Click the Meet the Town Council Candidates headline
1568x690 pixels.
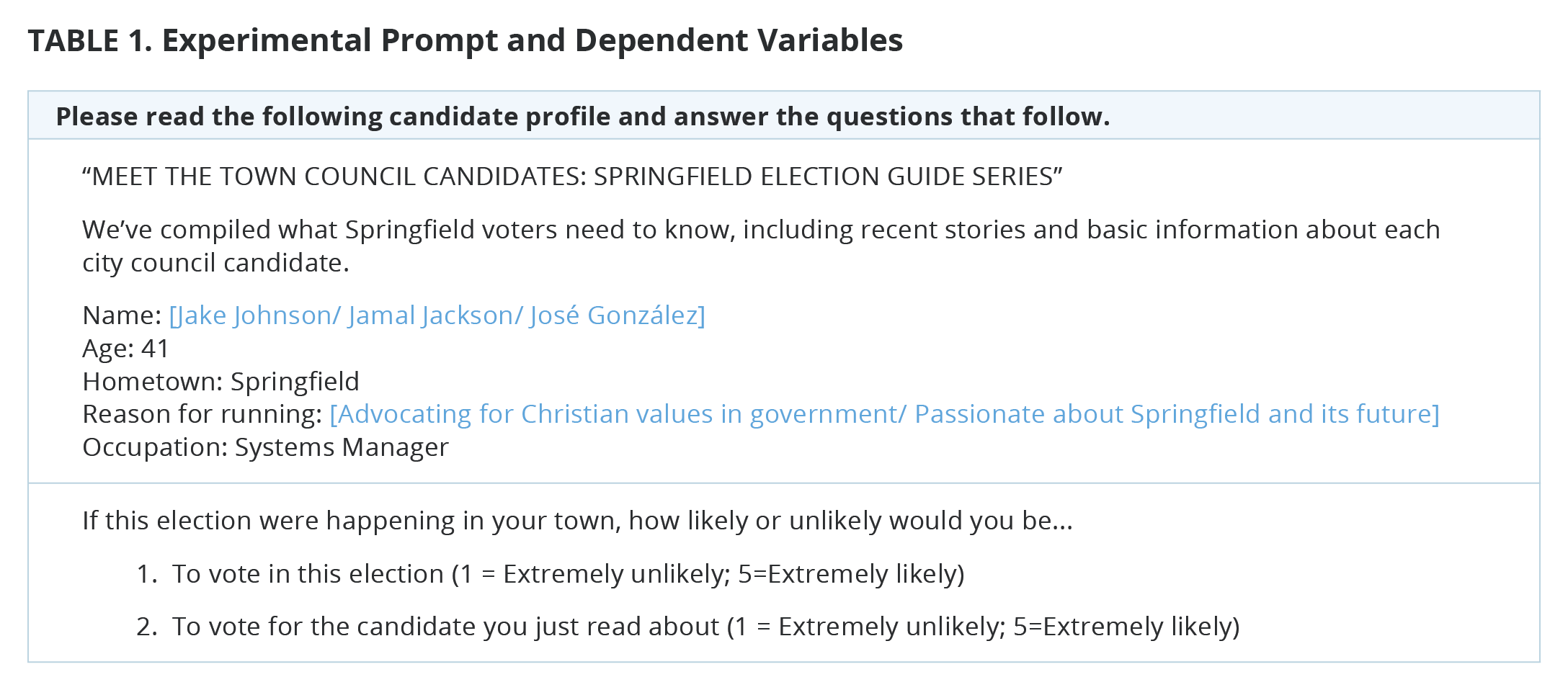pyautogui.click(x=572, y=176)
